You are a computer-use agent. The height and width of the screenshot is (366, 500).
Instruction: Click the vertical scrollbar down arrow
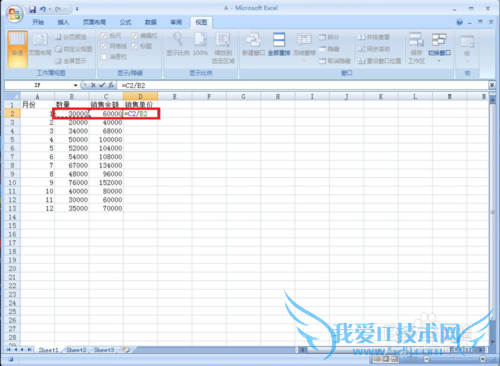pos(492,342)
